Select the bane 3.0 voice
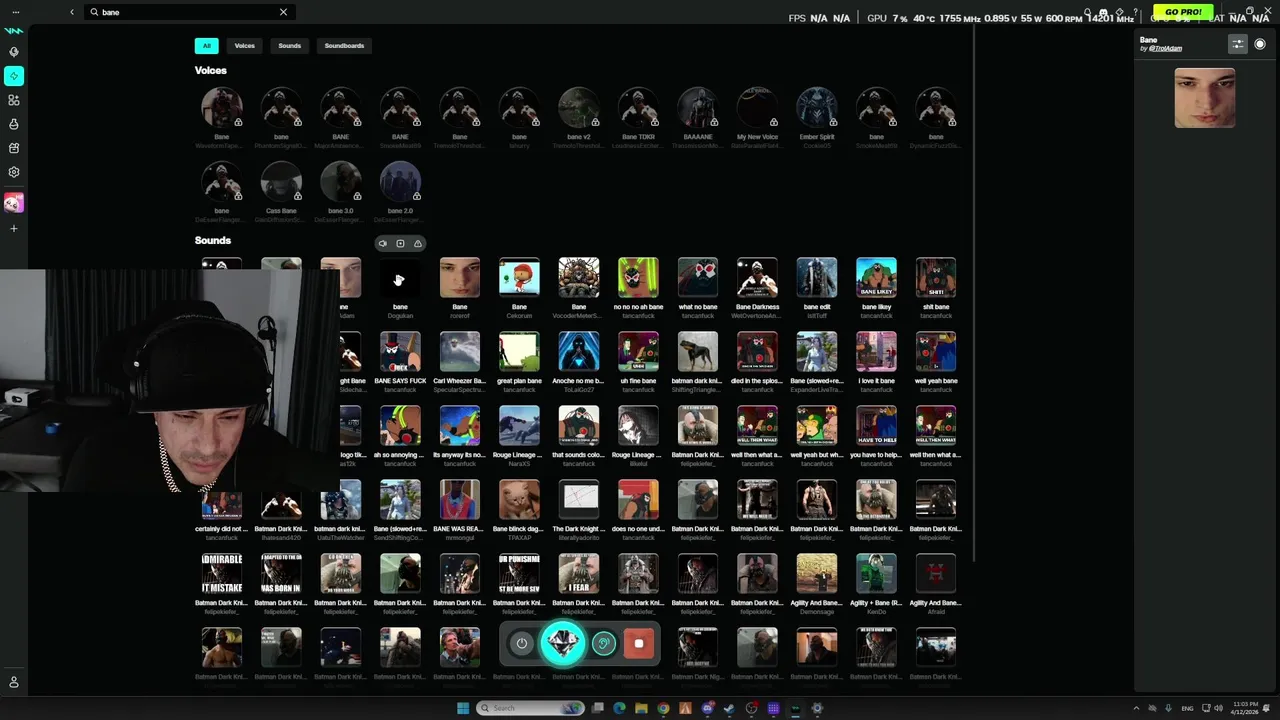The image size is (1280, 720). [x=341, y=182]
